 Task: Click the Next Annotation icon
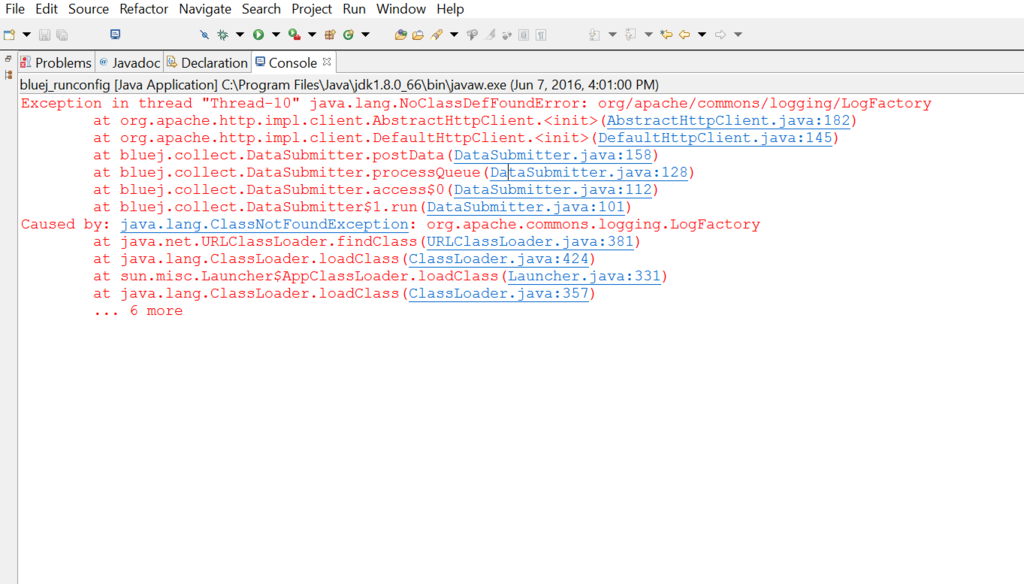click(x=594, y=35)
